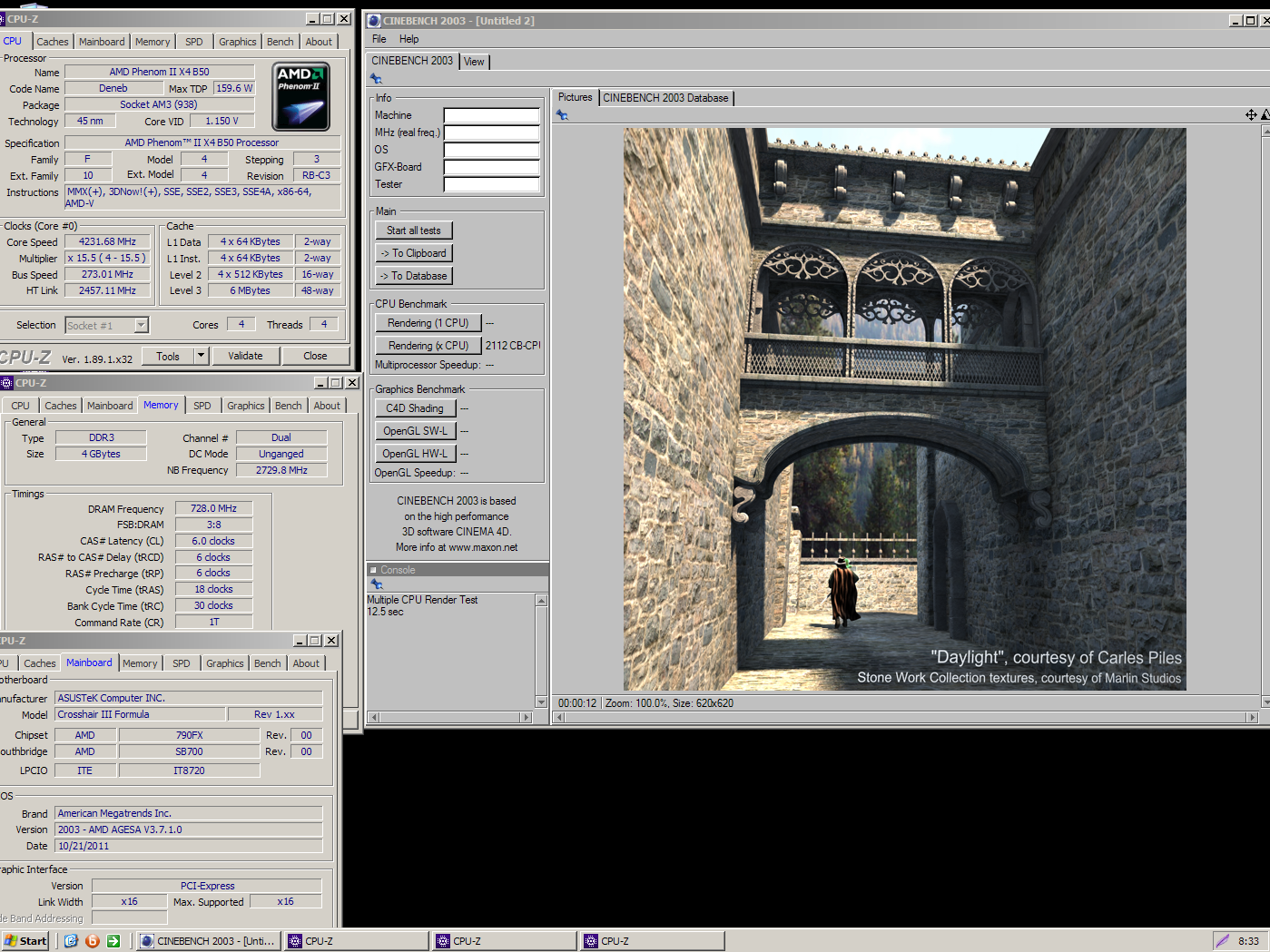Run the OpenGL SW-L benchmark
Image resolution: width=1270 pixels, height=952 pixels.
(415, 431)
